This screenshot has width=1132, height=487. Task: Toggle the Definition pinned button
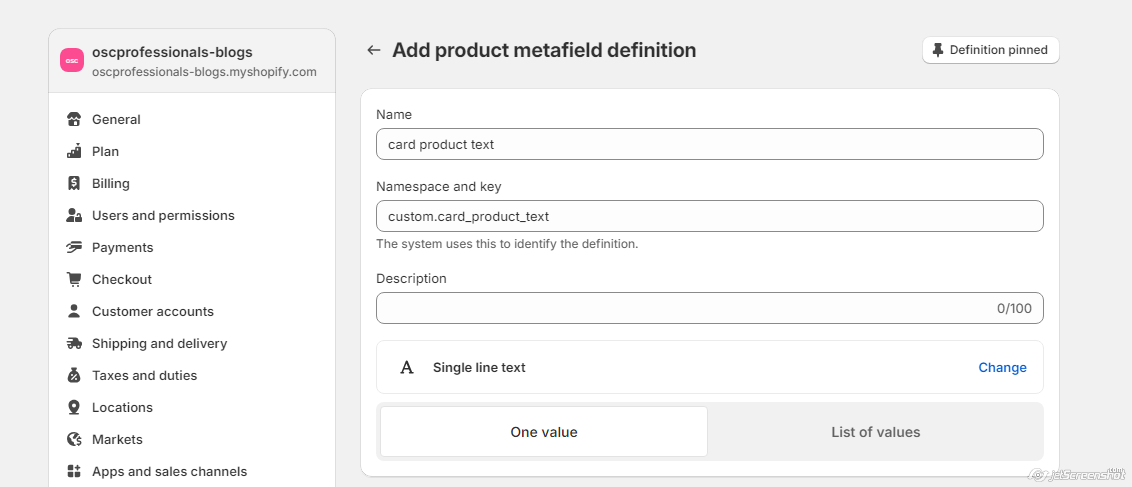click(x=990, y=50)
